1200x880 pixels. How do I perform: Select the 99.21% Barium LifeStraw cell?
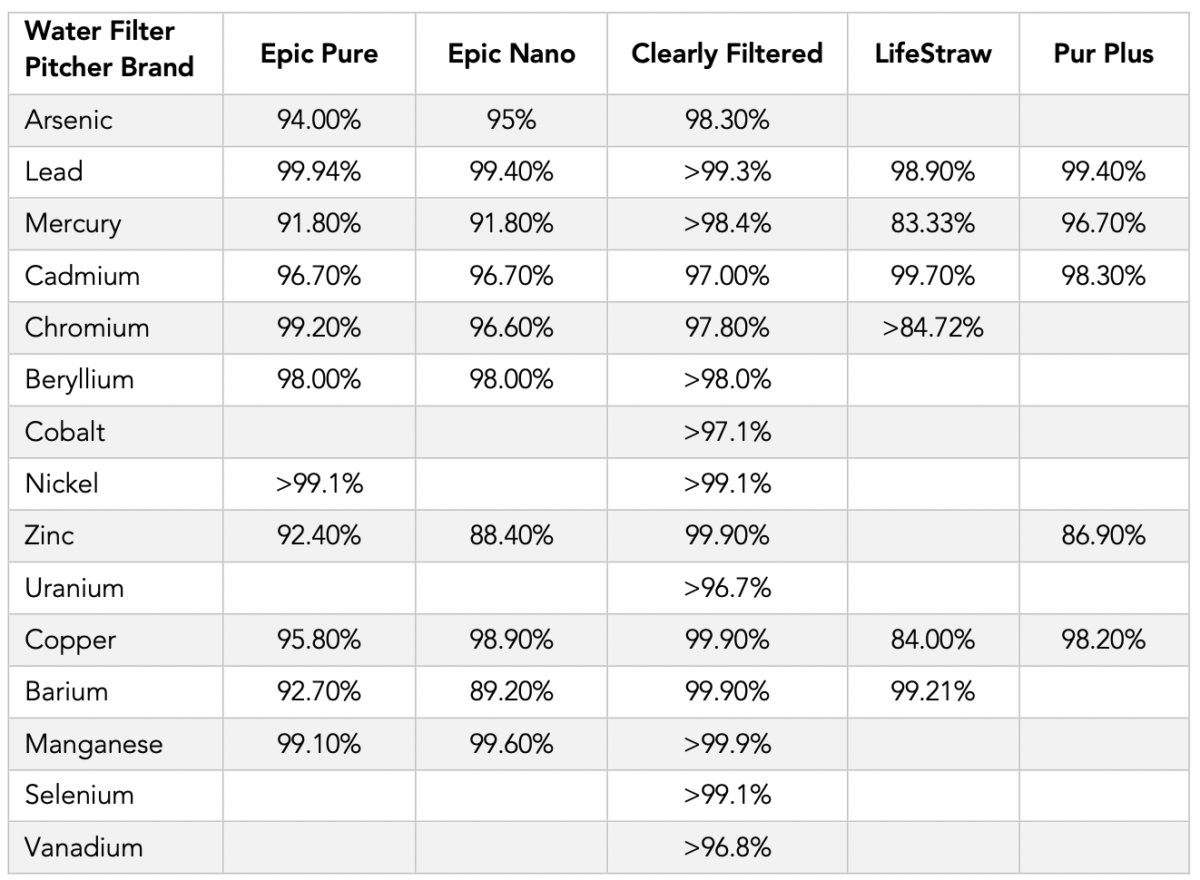933,692
